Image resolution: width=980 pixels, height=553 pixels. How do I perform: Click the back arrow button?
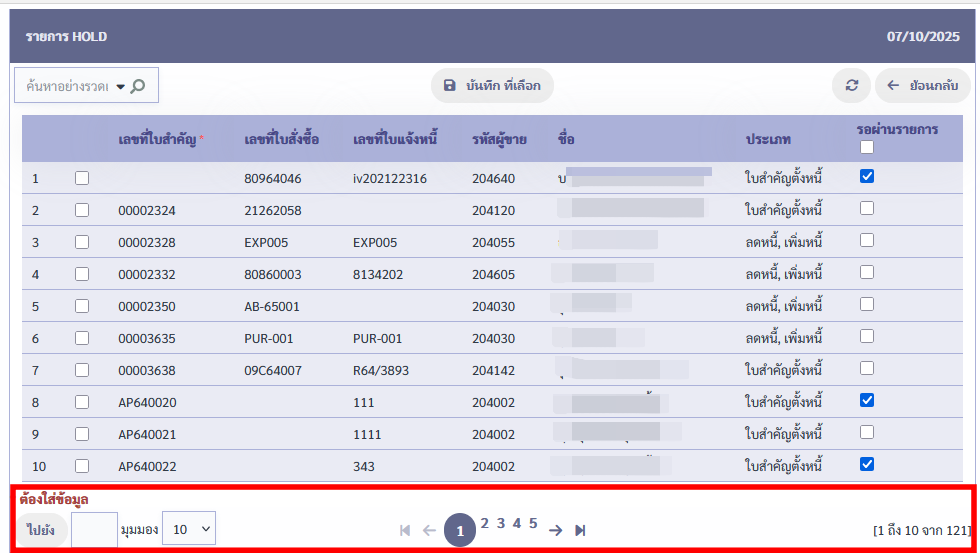point(922,86)
